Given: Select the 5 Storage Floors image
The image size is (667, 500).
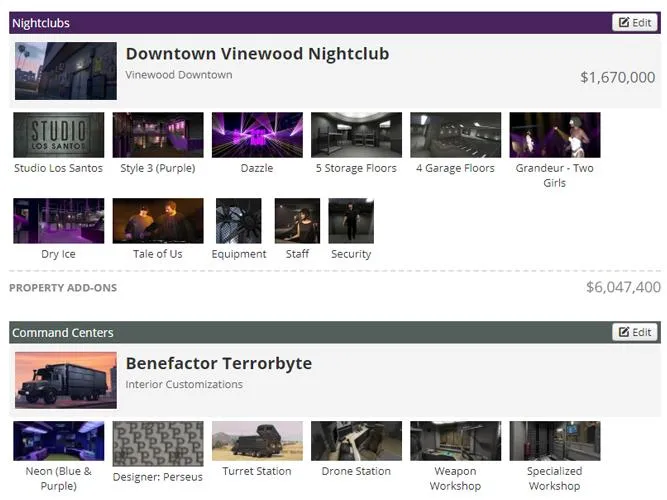Looking at the screenshot, I should click(x=356, y=135).
